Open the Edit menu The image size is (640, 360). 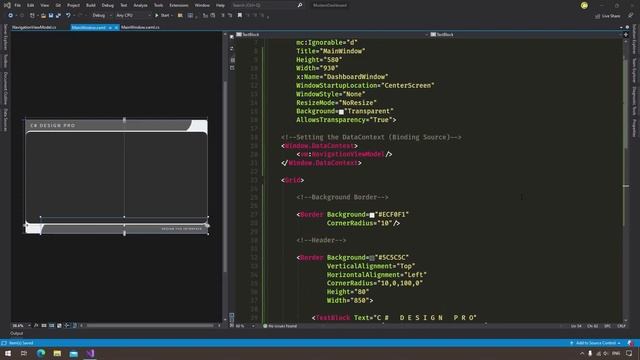[x=31, y=5]
